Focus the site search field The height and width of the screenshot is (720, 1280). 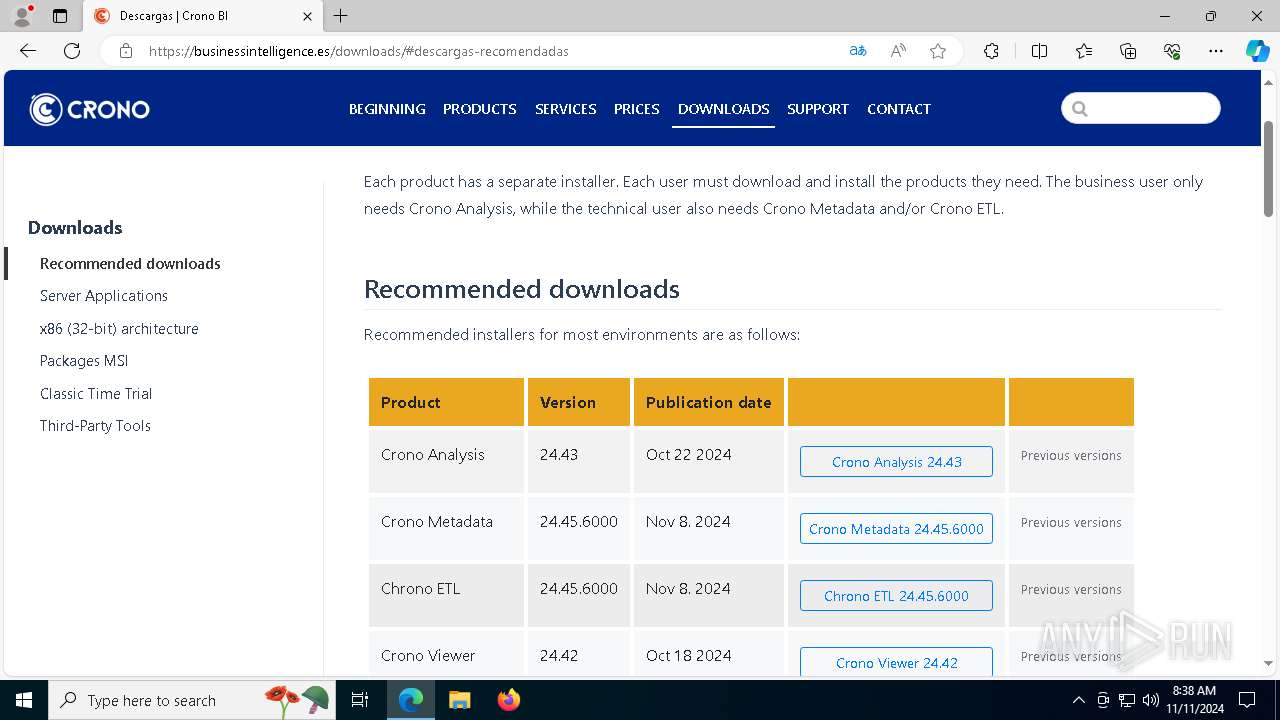[1141, 108]
